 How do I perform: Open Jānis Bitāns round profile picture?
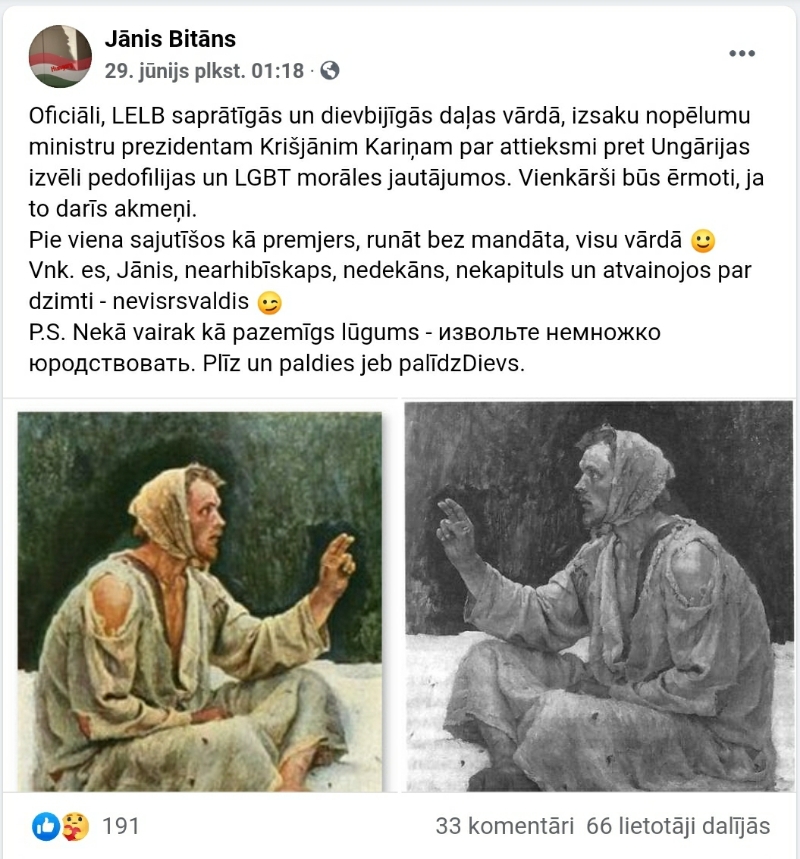coord(60,56)
